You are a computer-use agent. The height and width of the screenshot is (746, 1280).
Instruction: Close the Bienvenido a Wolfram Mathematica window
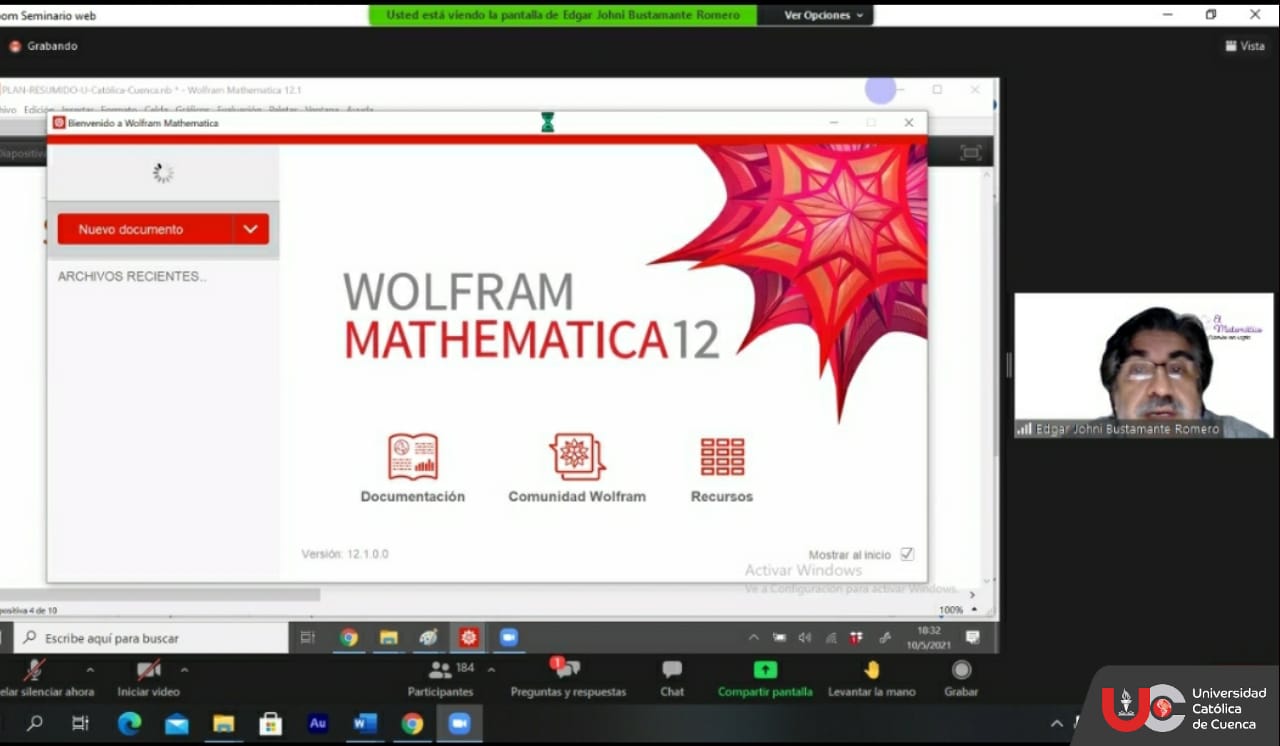click(x=908, y=122)
